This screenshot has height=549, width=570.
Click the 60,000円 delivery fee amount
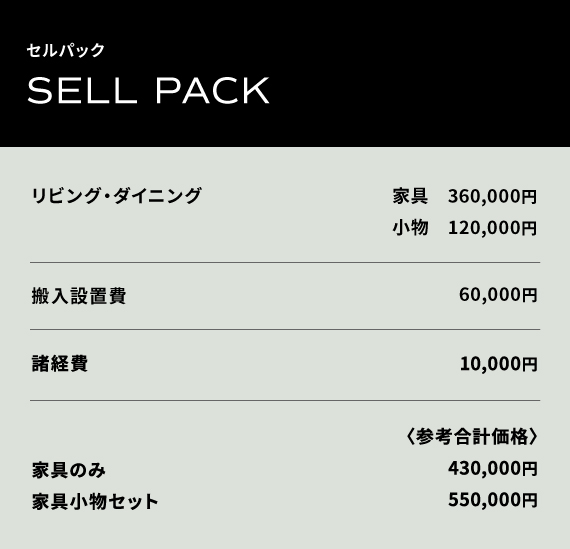click(498, 294)
